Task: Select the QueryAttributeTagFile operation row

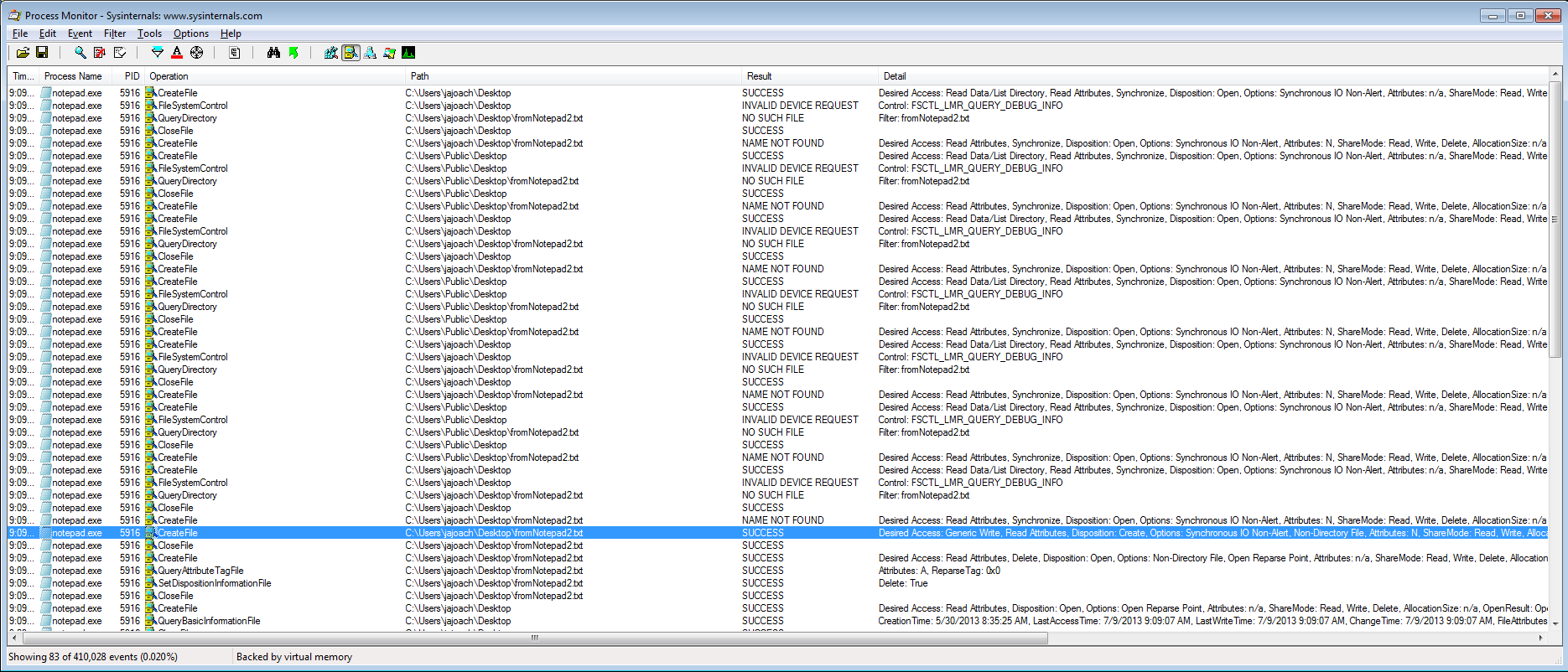Action: tap(778, 571)
